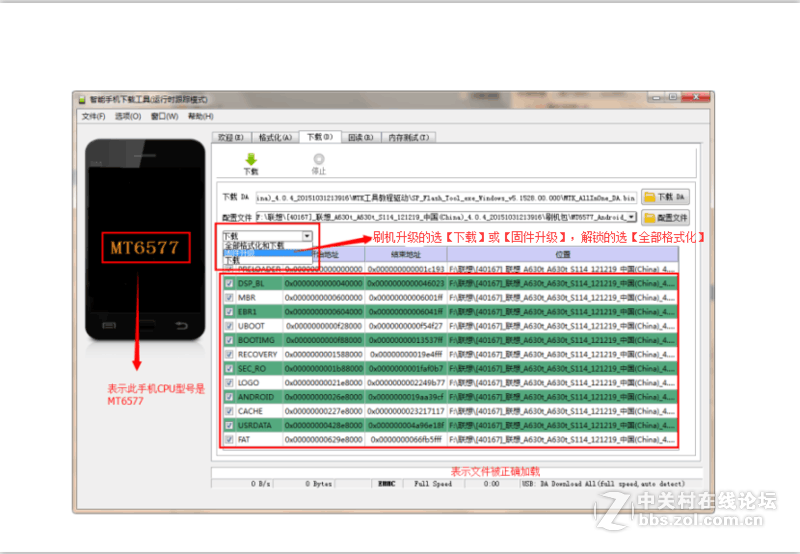Minimize the flash tool window
The height and width of the screenshot is (554, 800).
tap(656, 97)
